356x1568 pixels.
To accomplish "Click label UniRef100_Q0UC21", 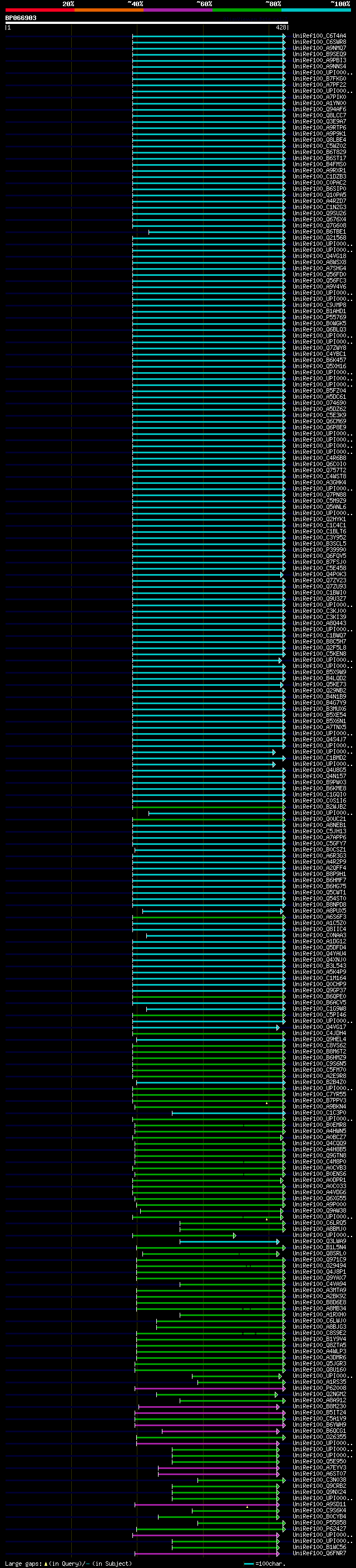I will (319, 819).
